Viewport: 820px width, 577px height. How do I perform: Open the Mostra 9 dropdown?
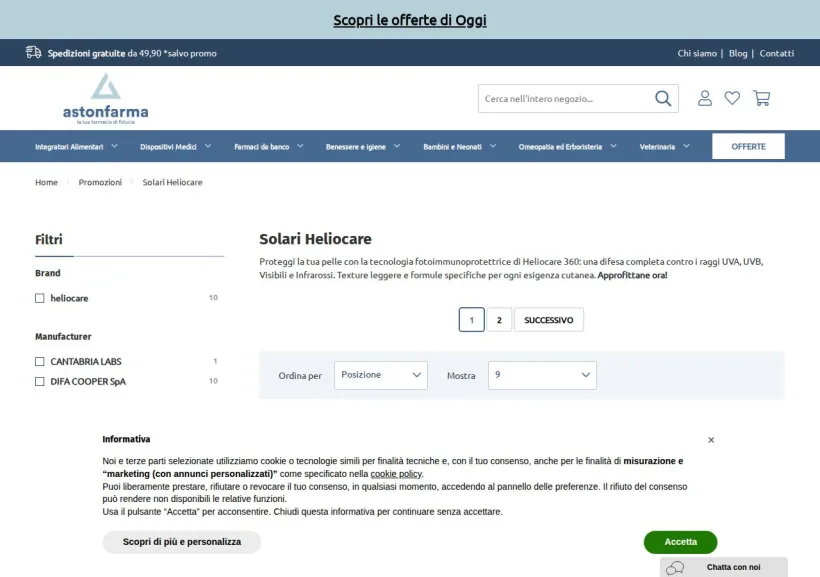[542, 375]
